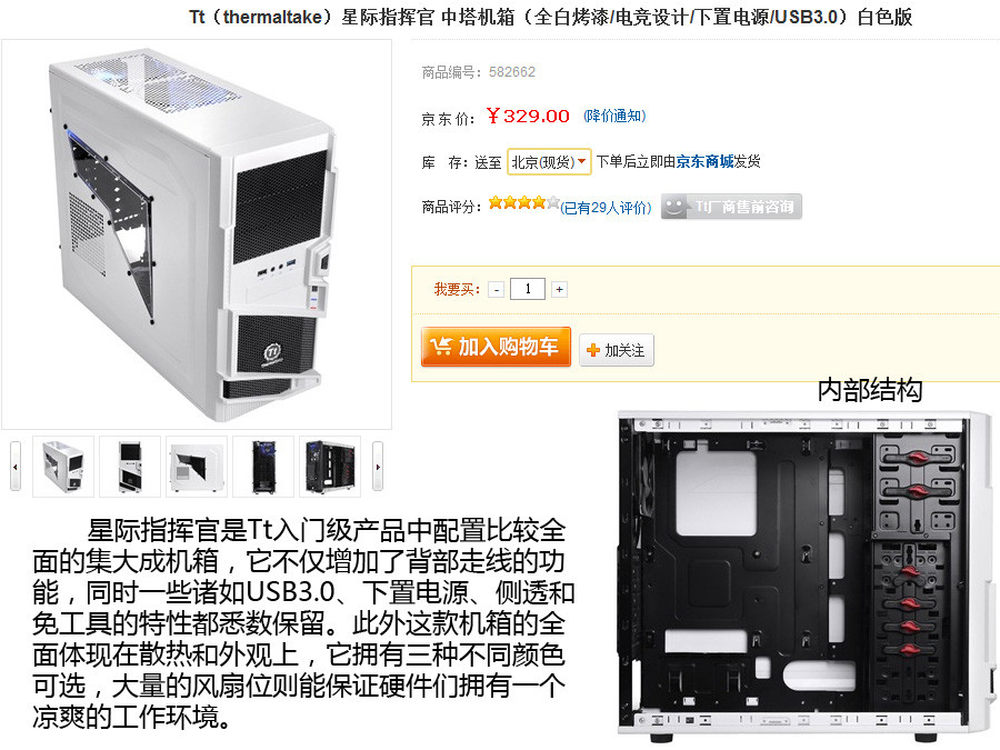The image size is (1000, 750).
Task: Select the third thumbnail, side panel view
Action: click(196, 466)
